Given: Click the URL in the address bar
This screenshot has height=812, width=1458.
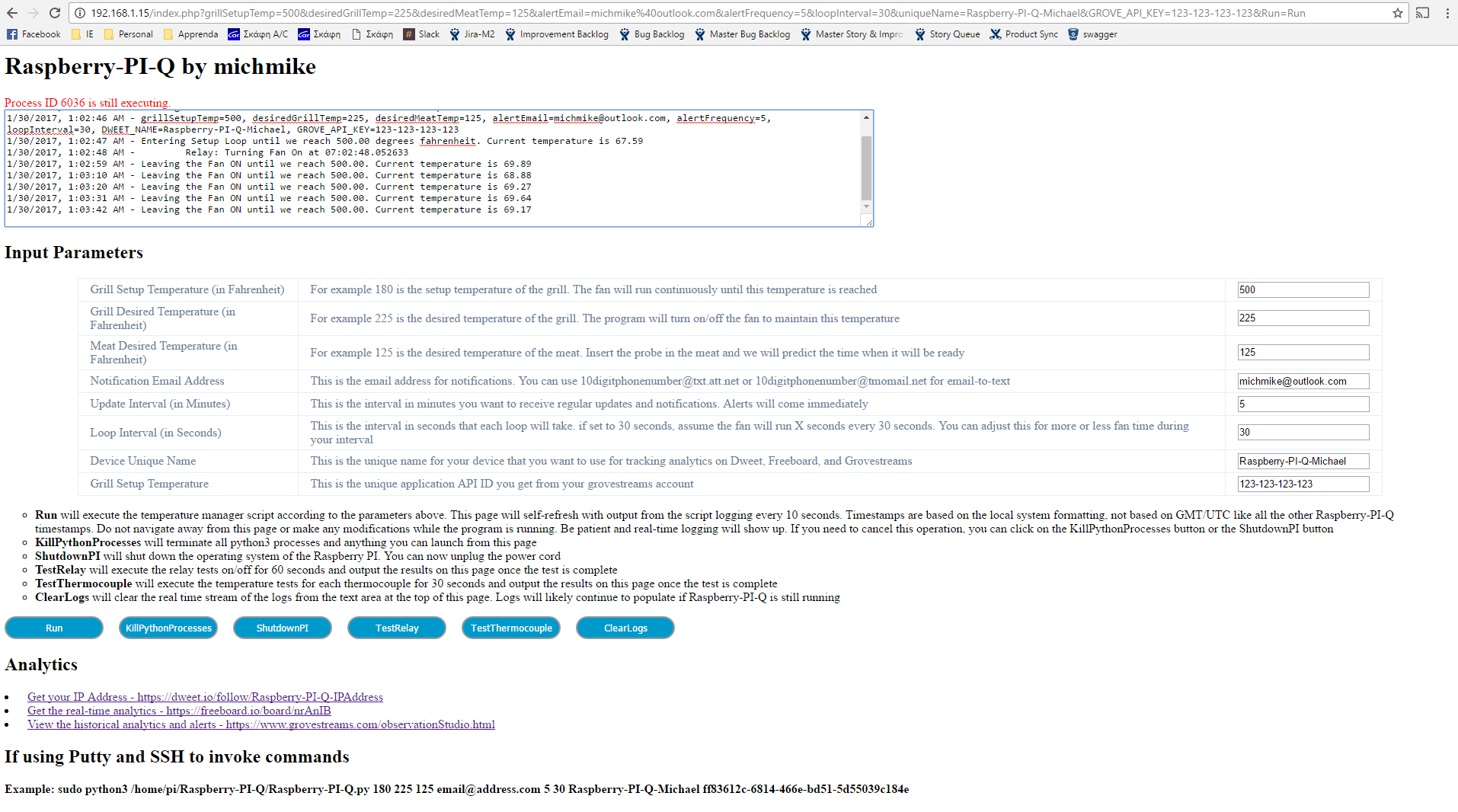Looking at the screenshot, I should [697, 13].
